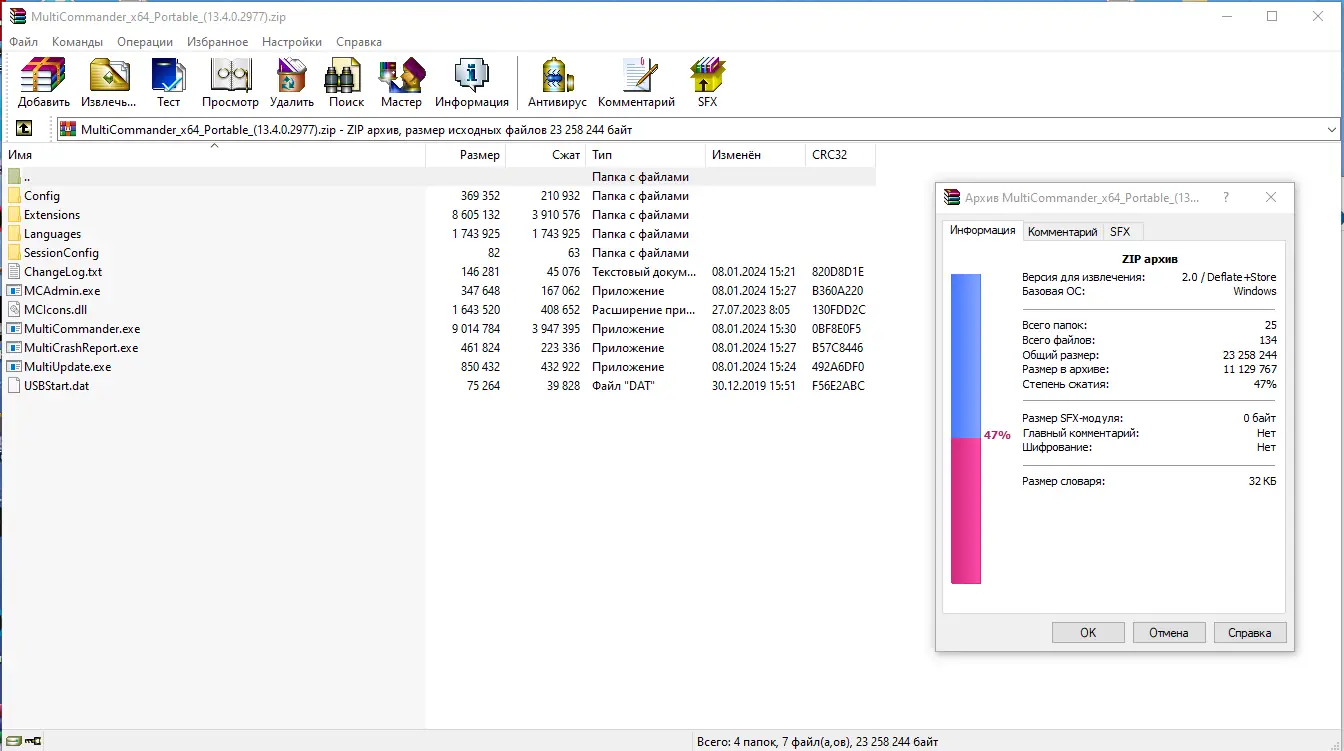Select the MultiCommander.exe file name
This screenshot has height=751, width=1344.
(82, 329)
